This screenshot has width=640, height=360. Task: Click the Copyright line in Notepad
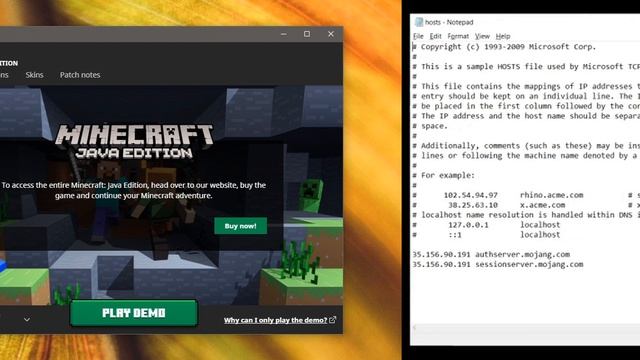click(504, 47)
